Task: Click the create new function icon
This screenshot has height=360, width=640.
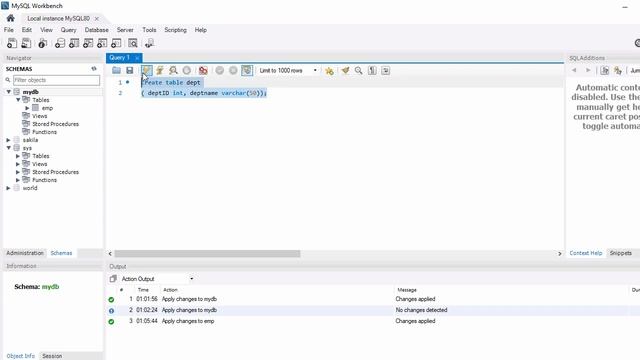Action: 116,43
